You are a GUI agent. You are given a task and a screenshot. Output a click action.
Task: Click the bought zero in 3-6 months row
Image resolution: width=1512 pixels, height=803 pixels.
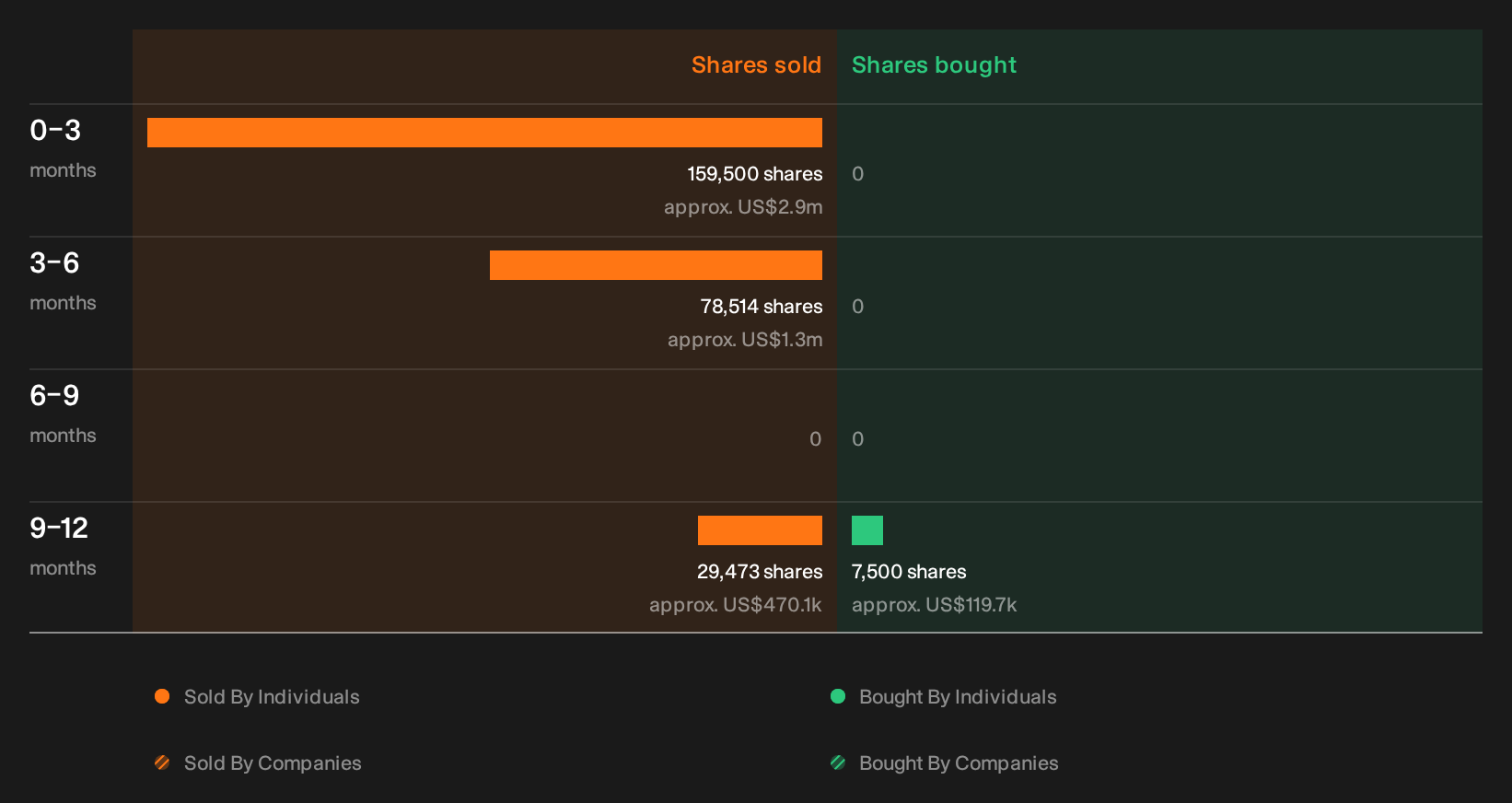pyautogui.click(x=857, y=307)
